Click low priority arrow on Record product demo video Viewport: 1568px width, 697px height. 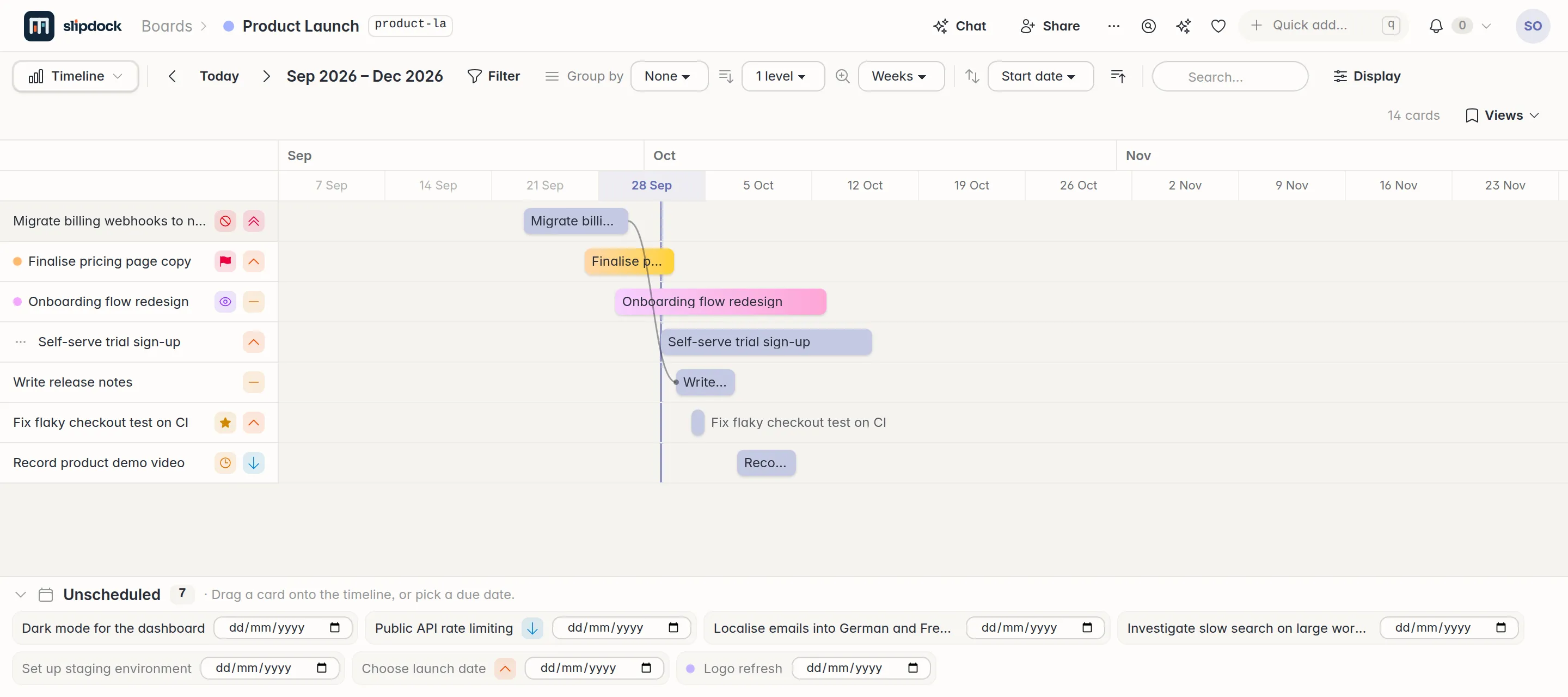pos(254,463)
